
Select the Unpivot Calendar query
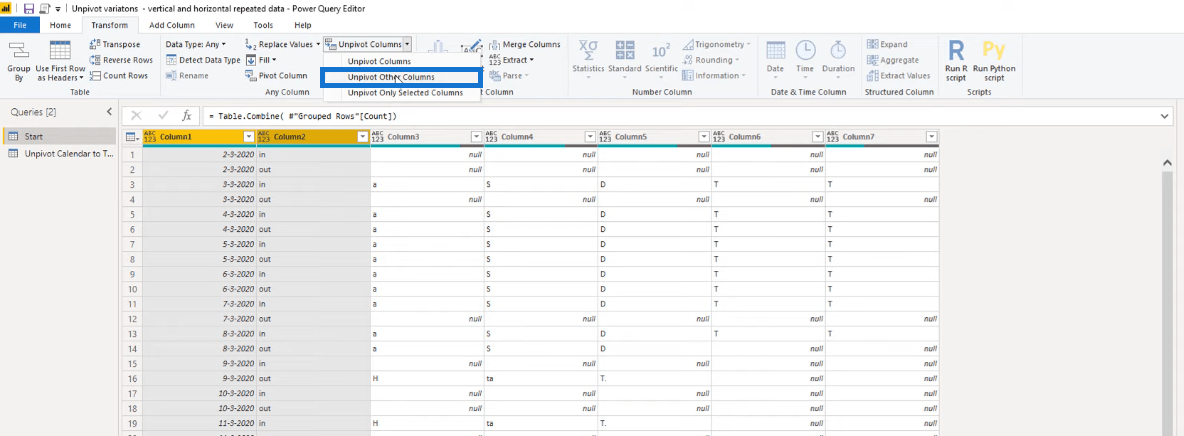[x=58, y=153]
